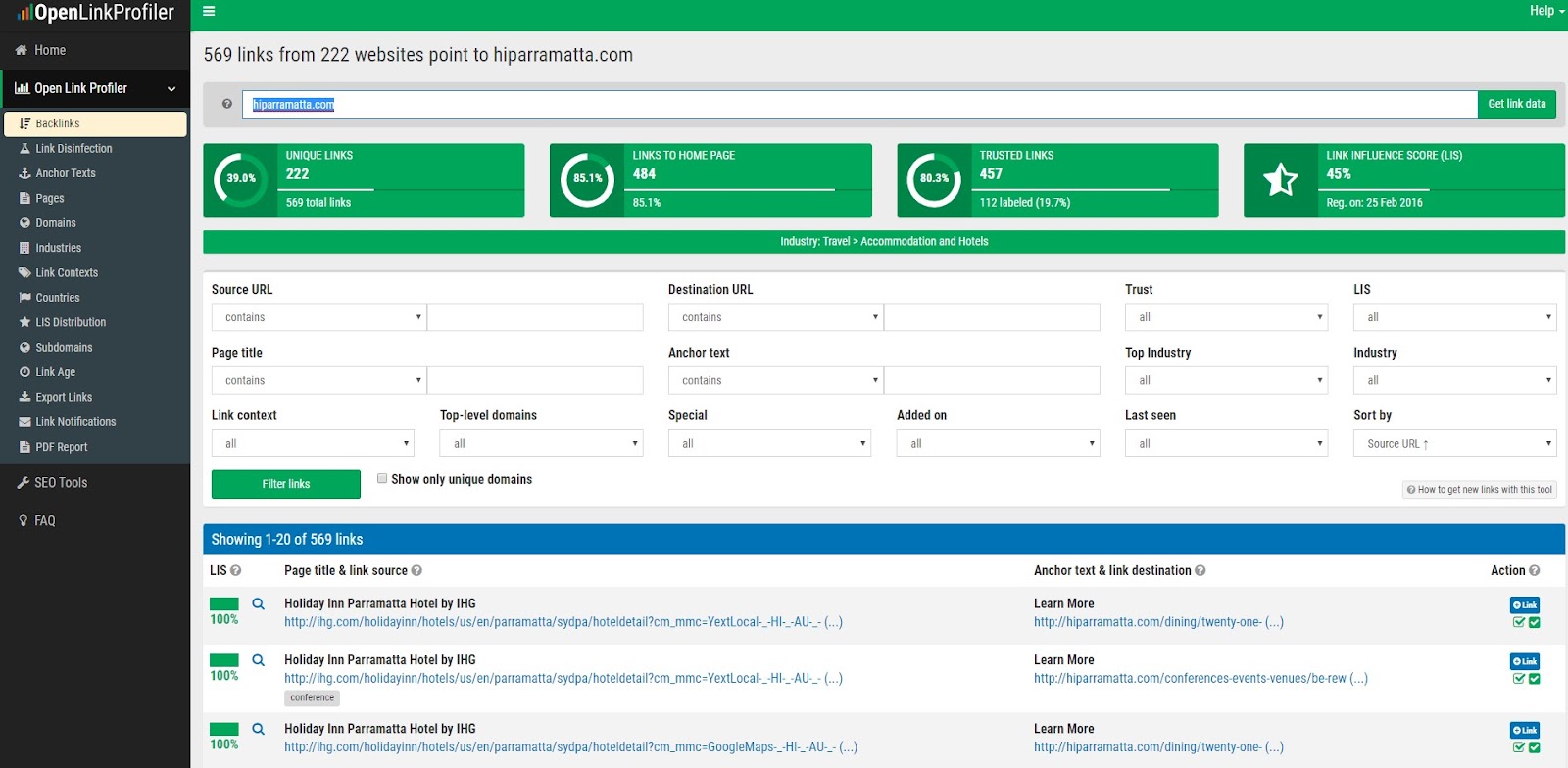Click the PDF Report file icon
The width and height of the screenshot is (1568, 768).
coord(25,447)
